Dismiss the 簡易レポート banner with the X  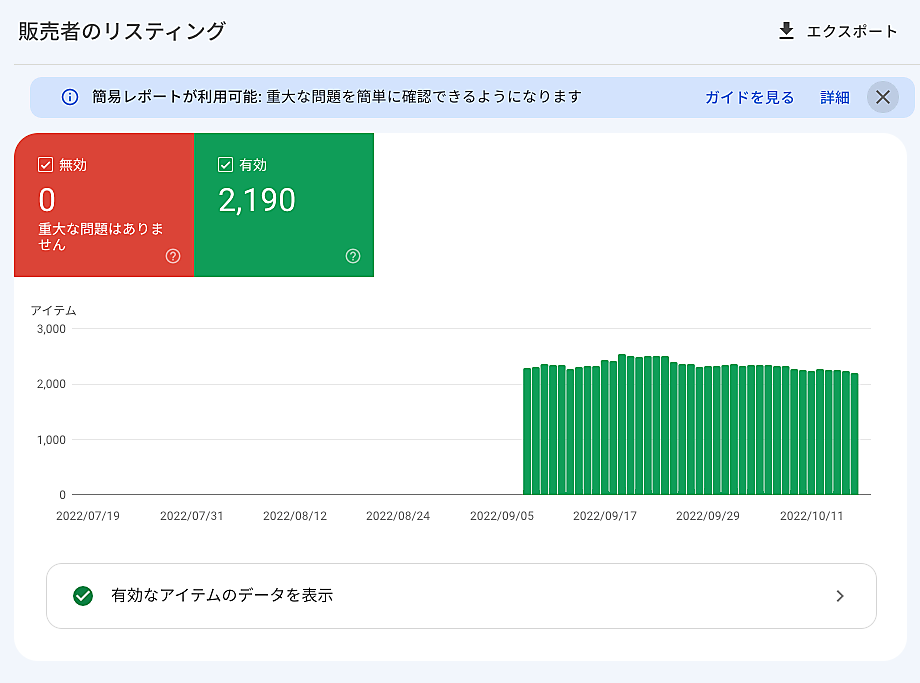coord(882,97)
